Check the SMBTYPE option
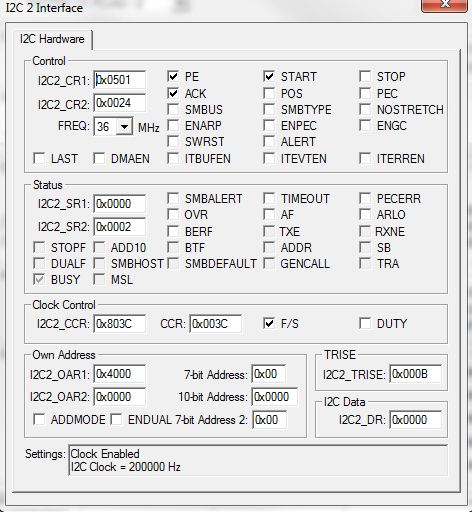This screenshot has height=512, width=472. 269,109
